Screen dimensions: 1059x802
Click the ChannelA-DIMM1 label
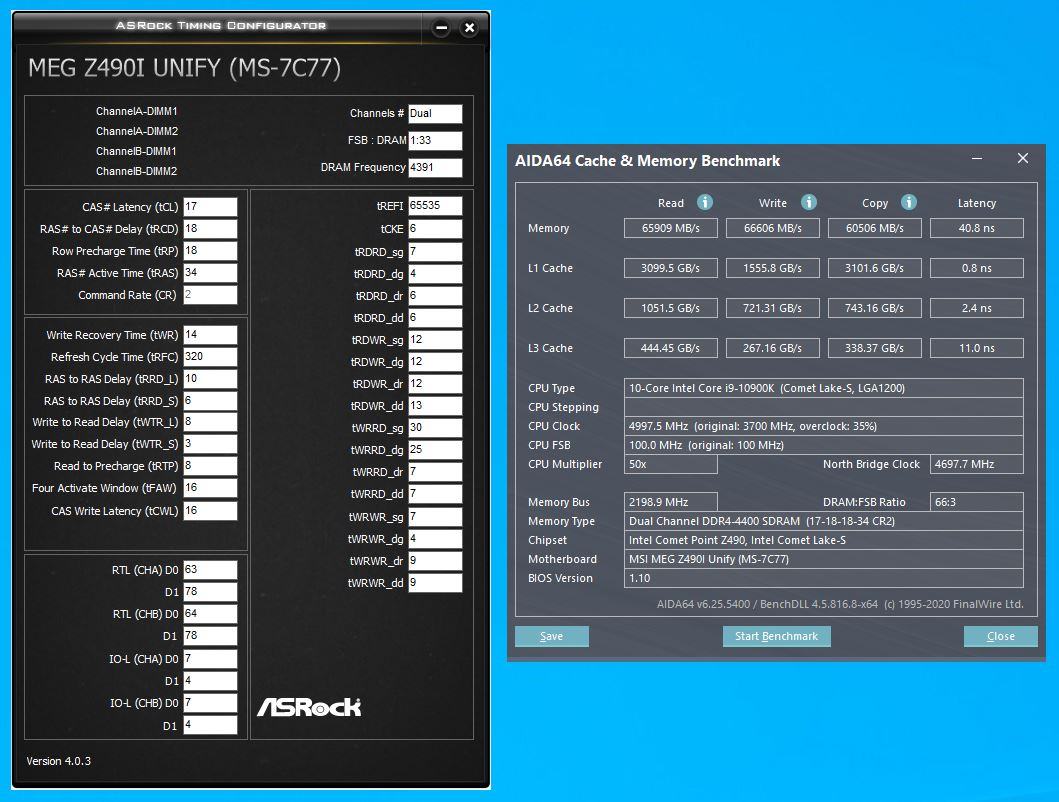click(x=136, y=111)
